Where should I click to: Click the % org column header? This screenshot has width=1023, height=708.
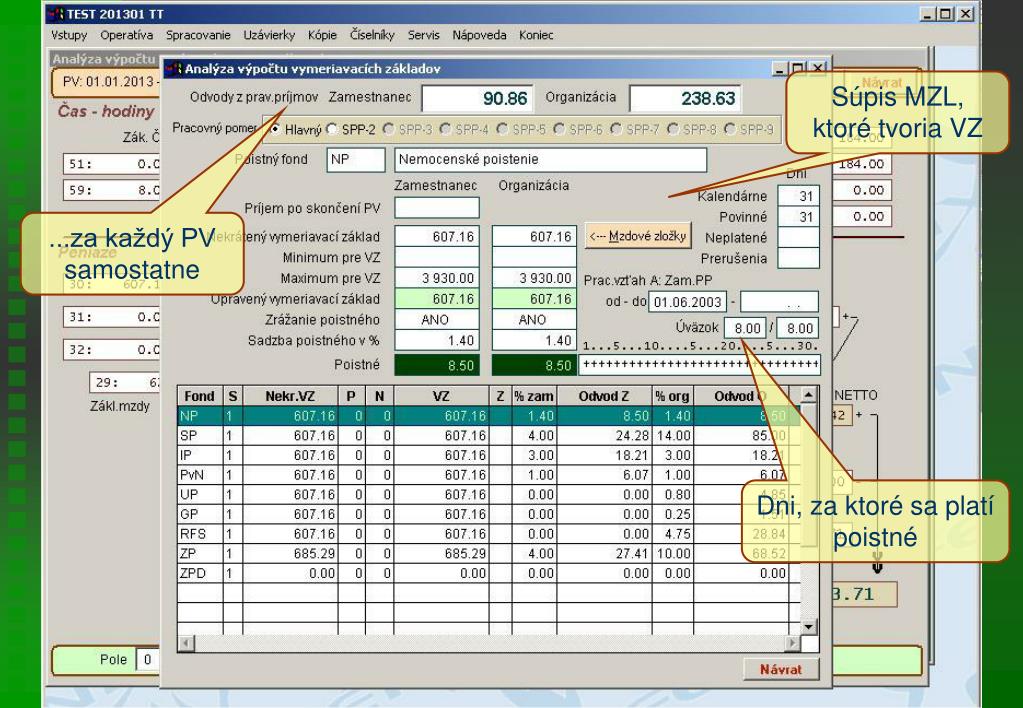(672, 396)
